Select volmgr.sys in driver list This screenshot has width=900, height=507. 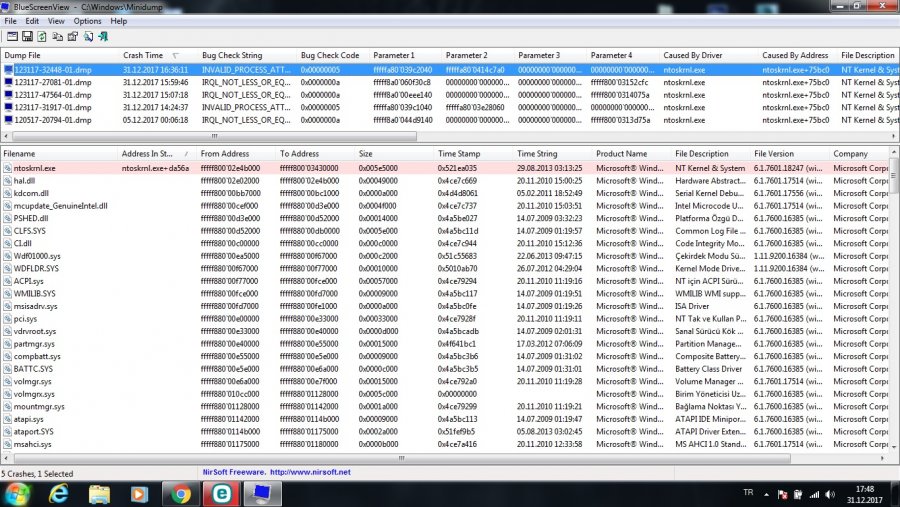pyautogui.click(x=33, y=381)
